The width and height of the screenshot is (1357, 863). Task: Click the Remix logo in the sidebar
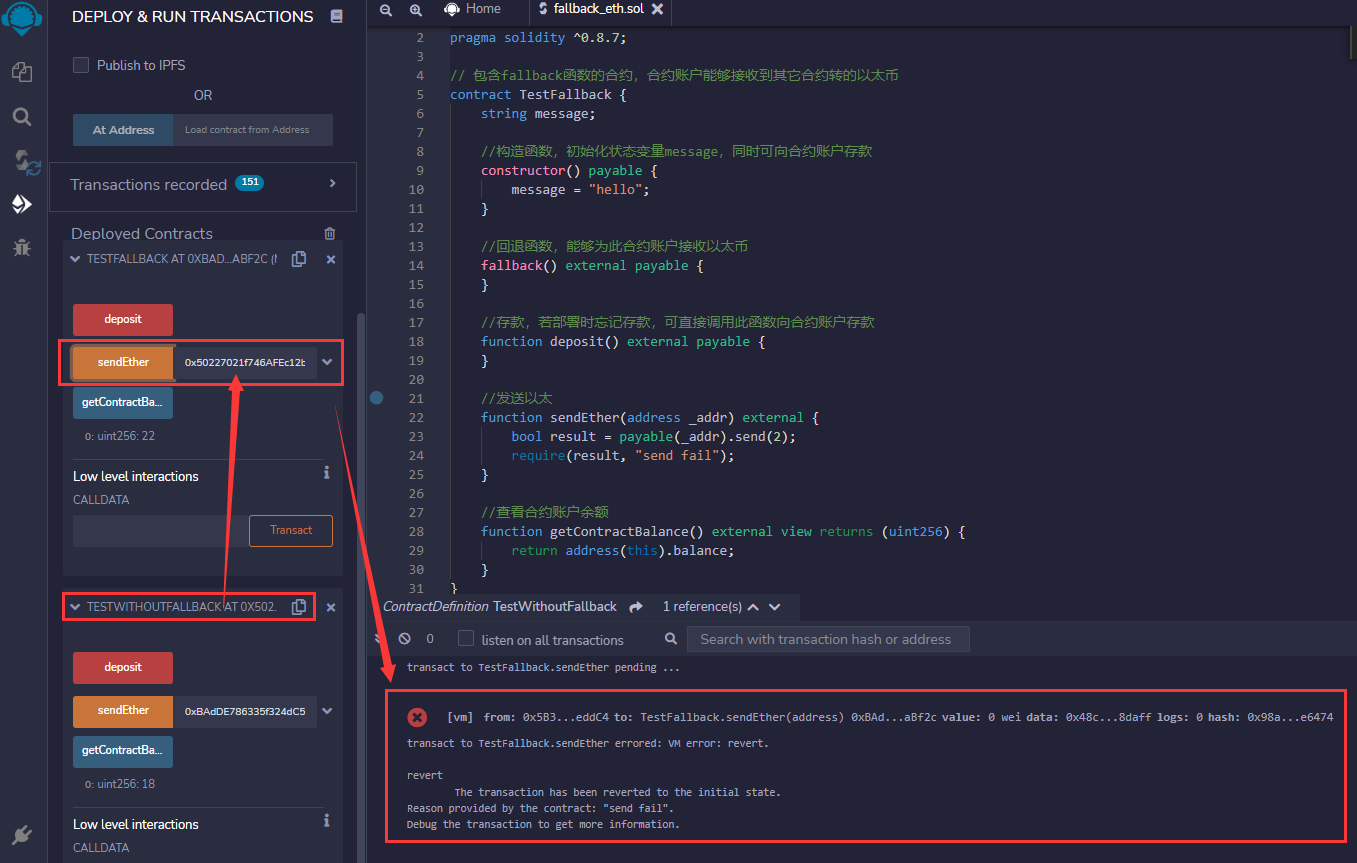tap(22, 18)
